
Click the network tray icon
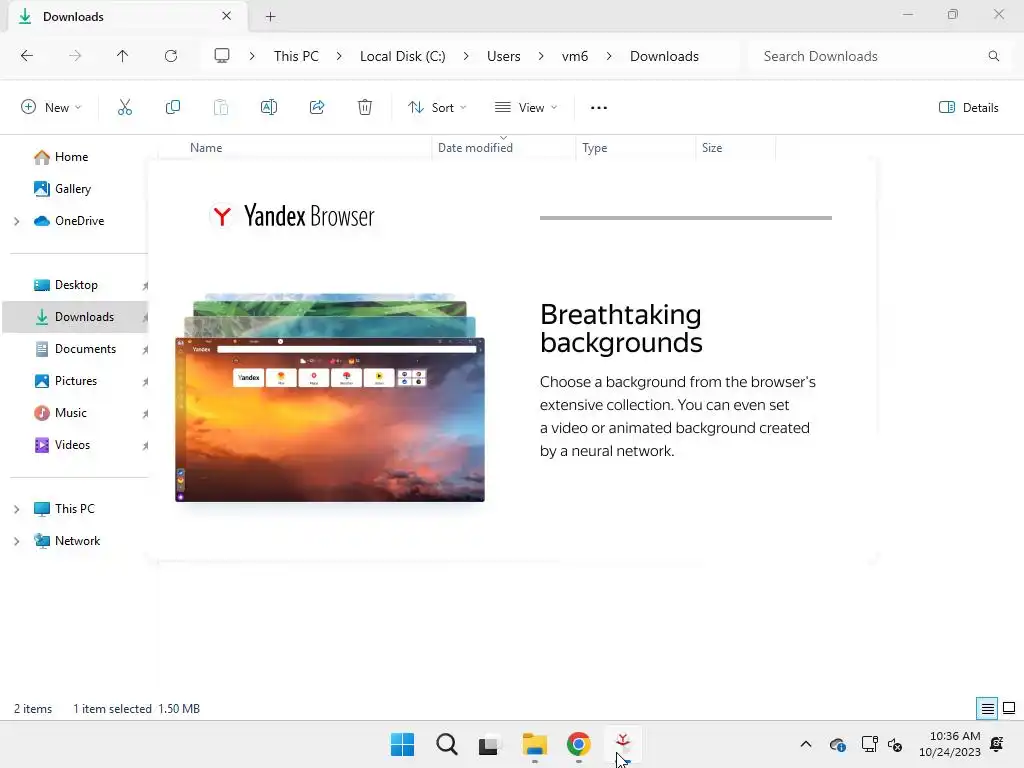pyautogui.click(x=869, y=744)
